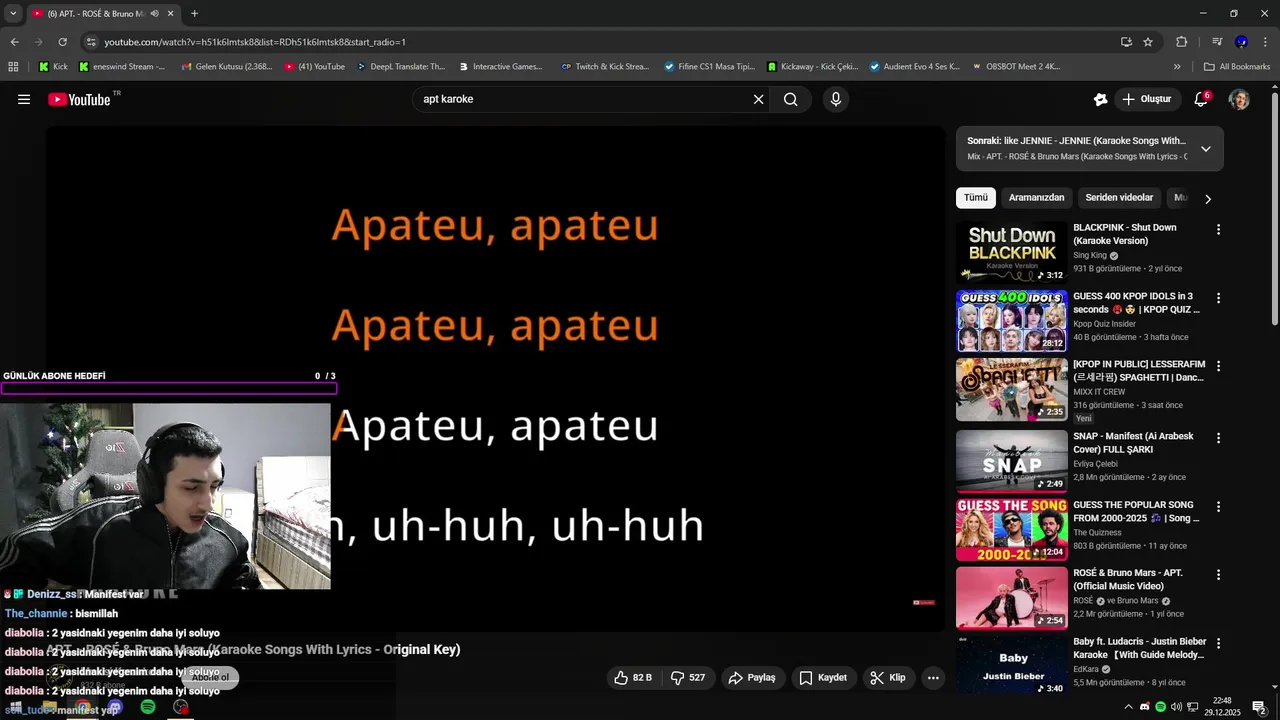Open options for BLACKPINK Shut Down video
Image resolution: width=1280 pixels, height=720 pixels.
coord(1218,229)
